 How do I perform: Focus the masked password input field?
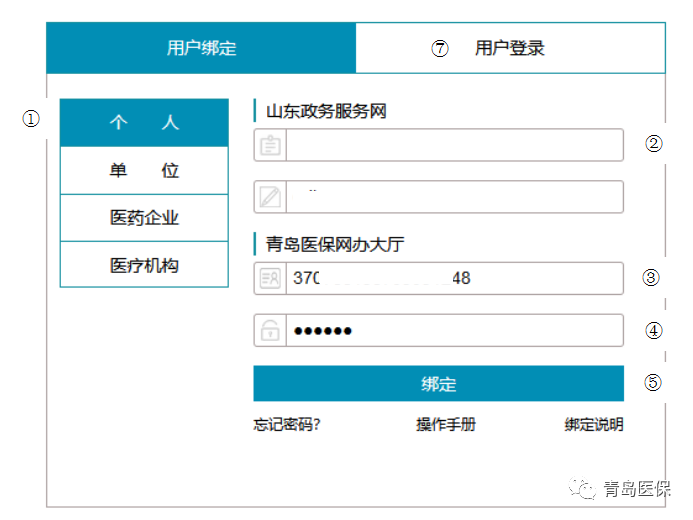(453, 331)
